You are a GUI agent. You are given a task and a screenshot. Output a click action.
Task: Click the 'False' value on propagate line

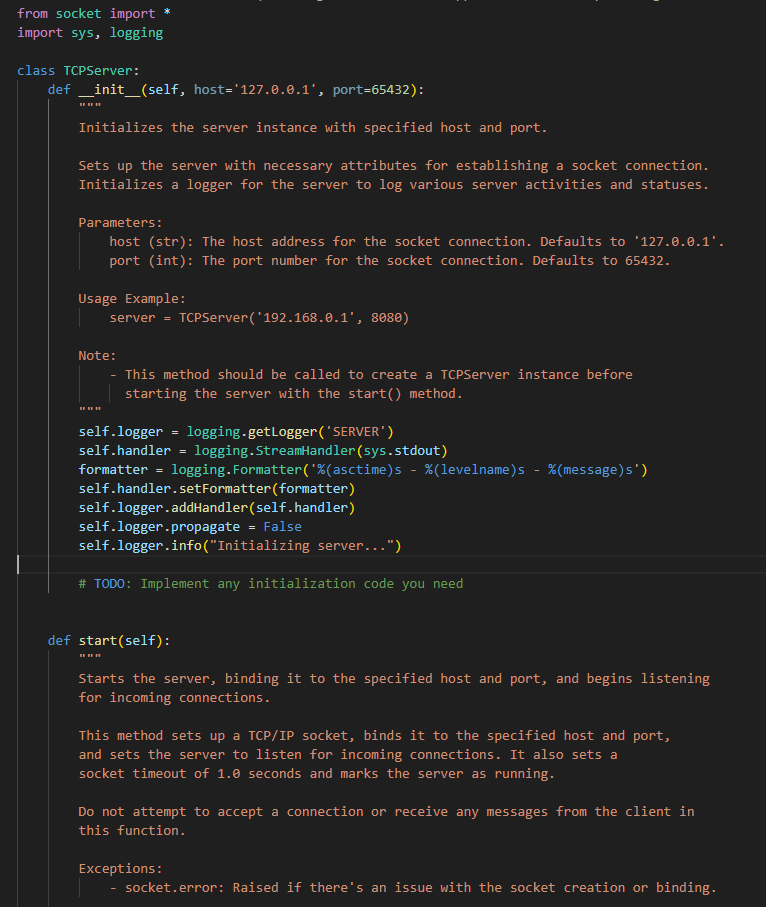point(282,527)
